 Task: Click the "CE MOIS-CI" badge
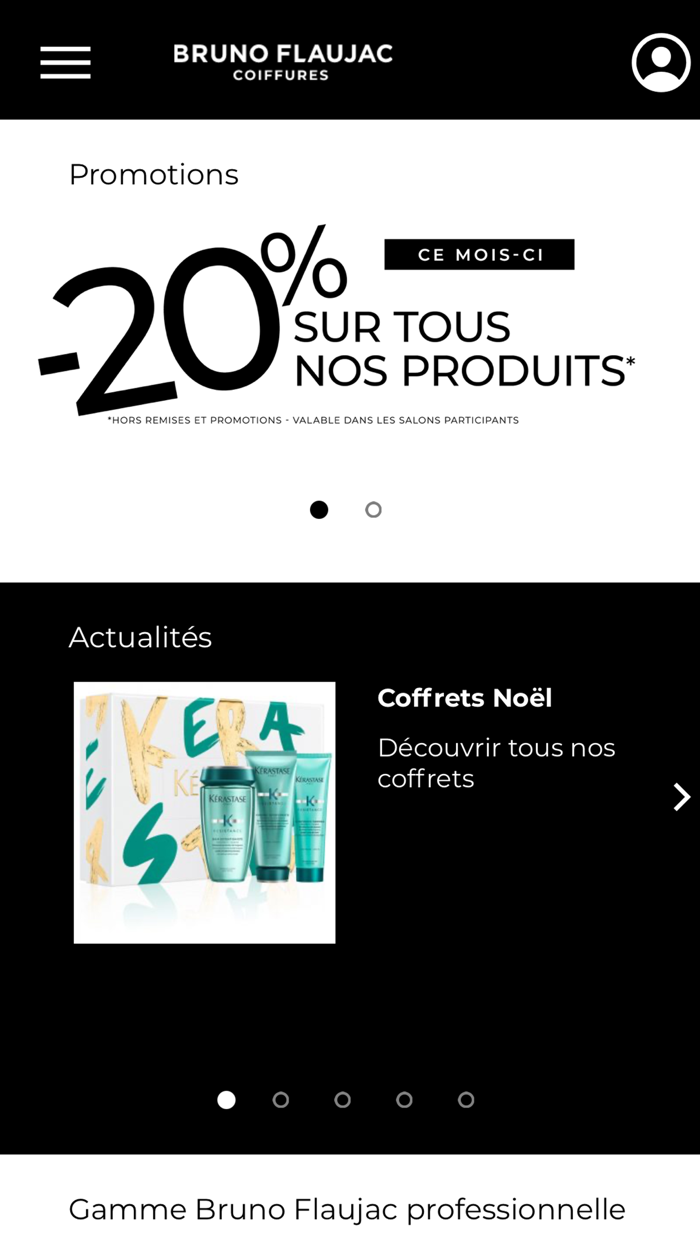pyautogui.click(x=480, y=255)
